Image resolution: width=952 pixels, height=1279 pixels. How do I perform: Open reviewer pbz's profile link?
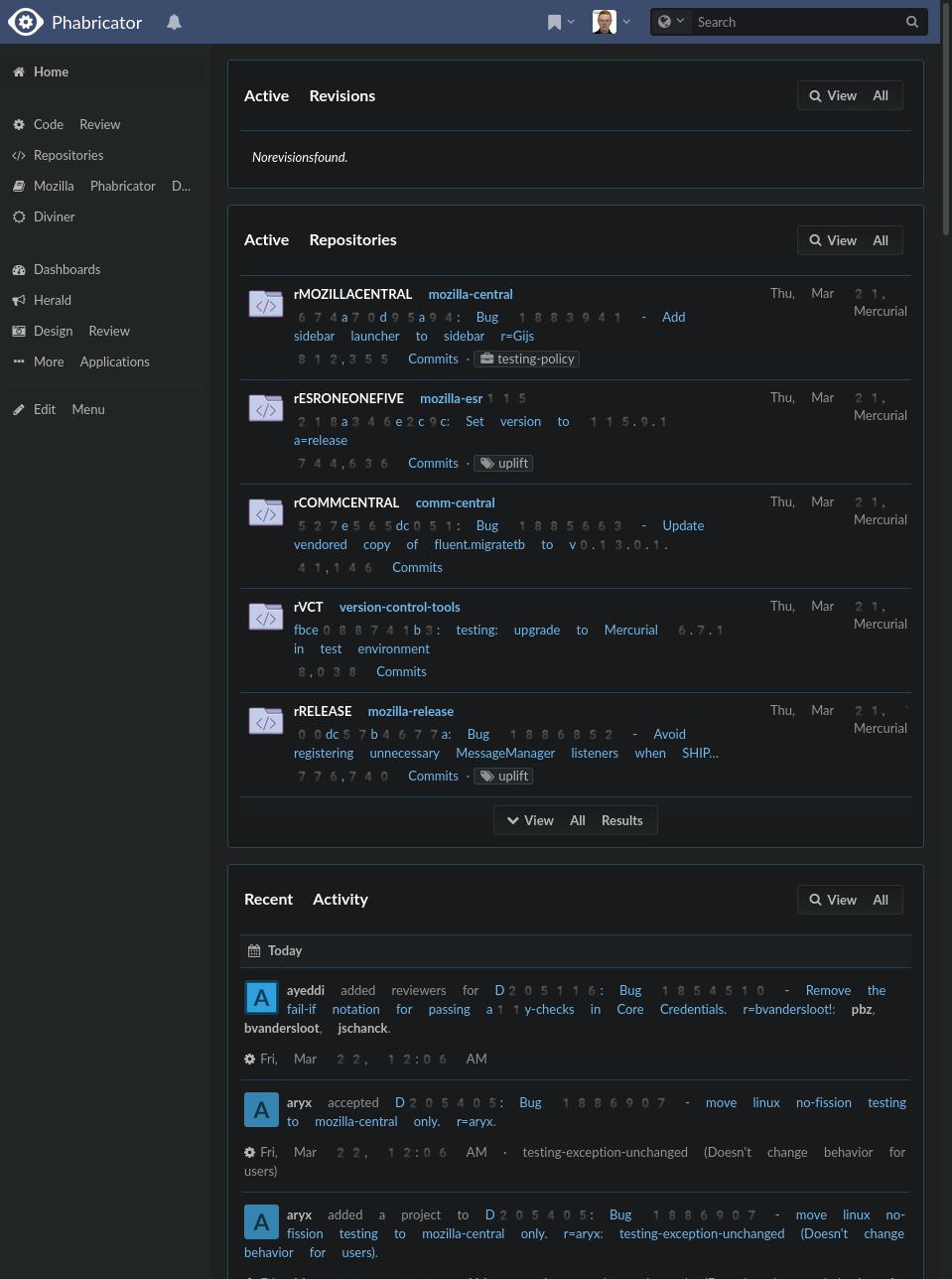pyautogui.click(x=862, y=1009)
